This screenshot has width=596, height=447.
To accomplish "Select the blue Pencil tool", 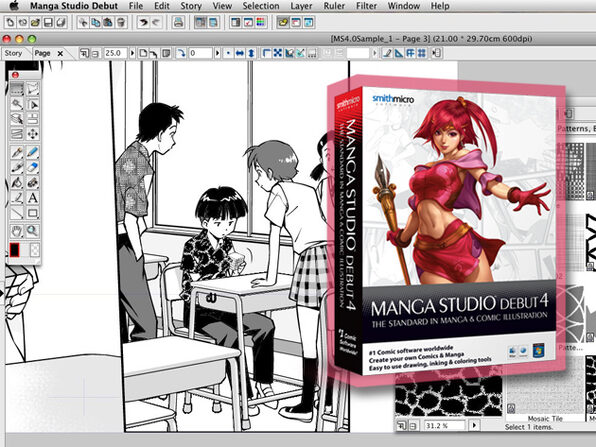I will tap(33, 152).
